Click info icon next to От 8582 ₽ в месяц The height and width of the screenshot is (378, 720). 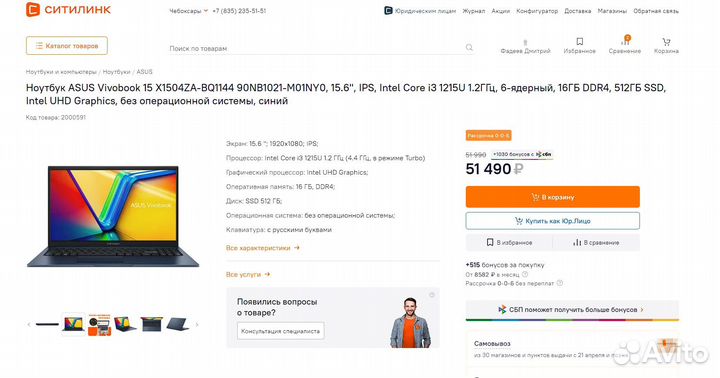[525, 274]
